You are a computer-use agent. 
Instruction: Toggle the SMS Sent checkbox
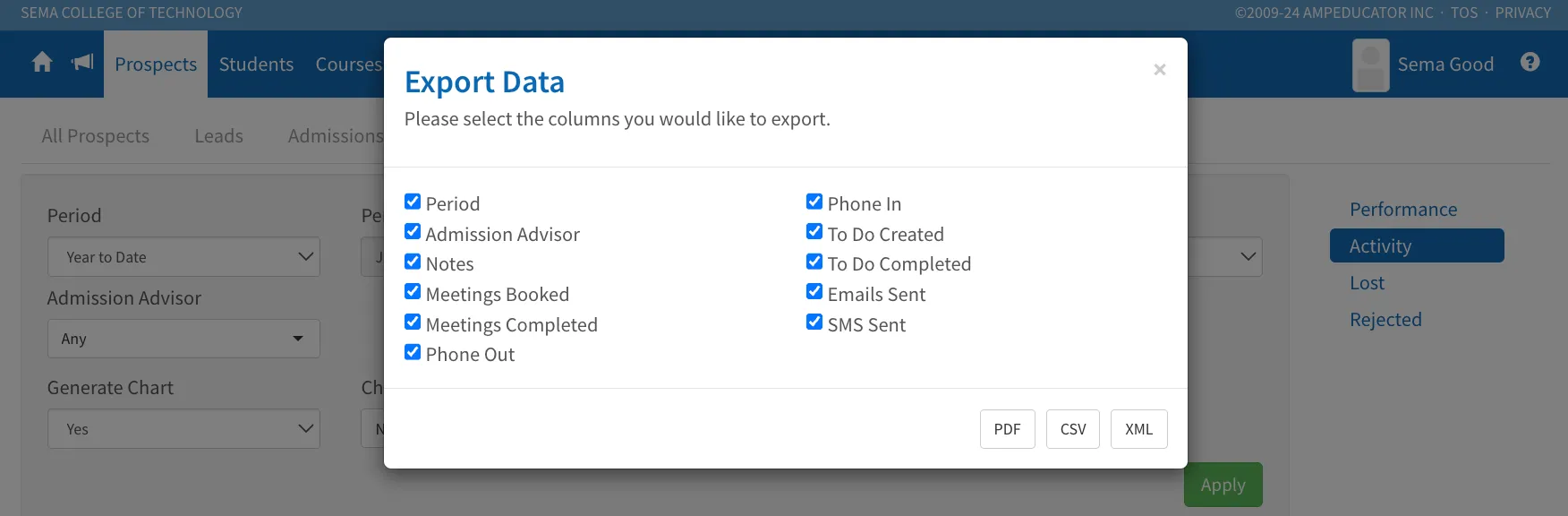[814, 322]
